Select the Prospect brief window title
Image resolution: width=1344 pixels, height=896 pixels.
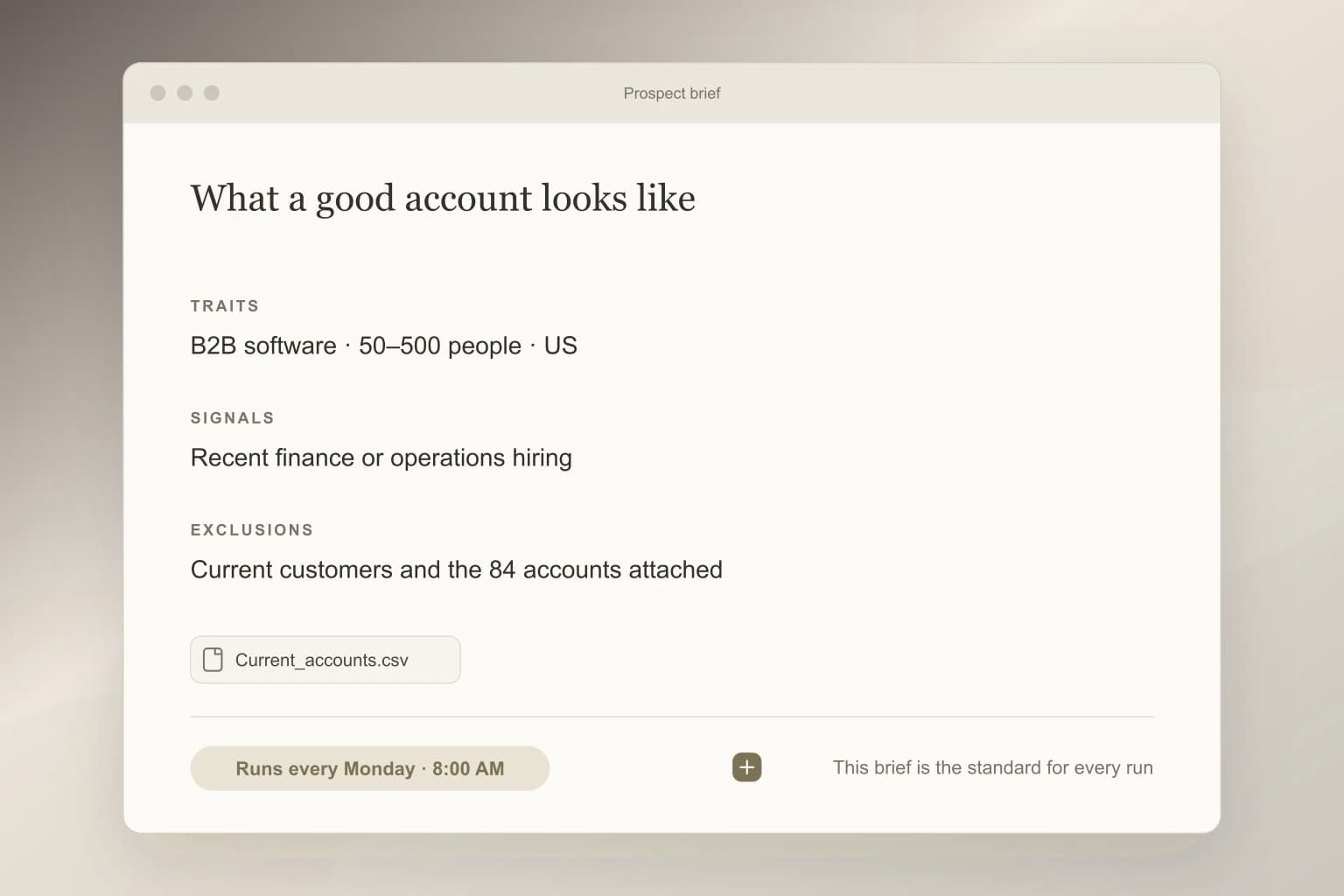click(x=672, y=94)
